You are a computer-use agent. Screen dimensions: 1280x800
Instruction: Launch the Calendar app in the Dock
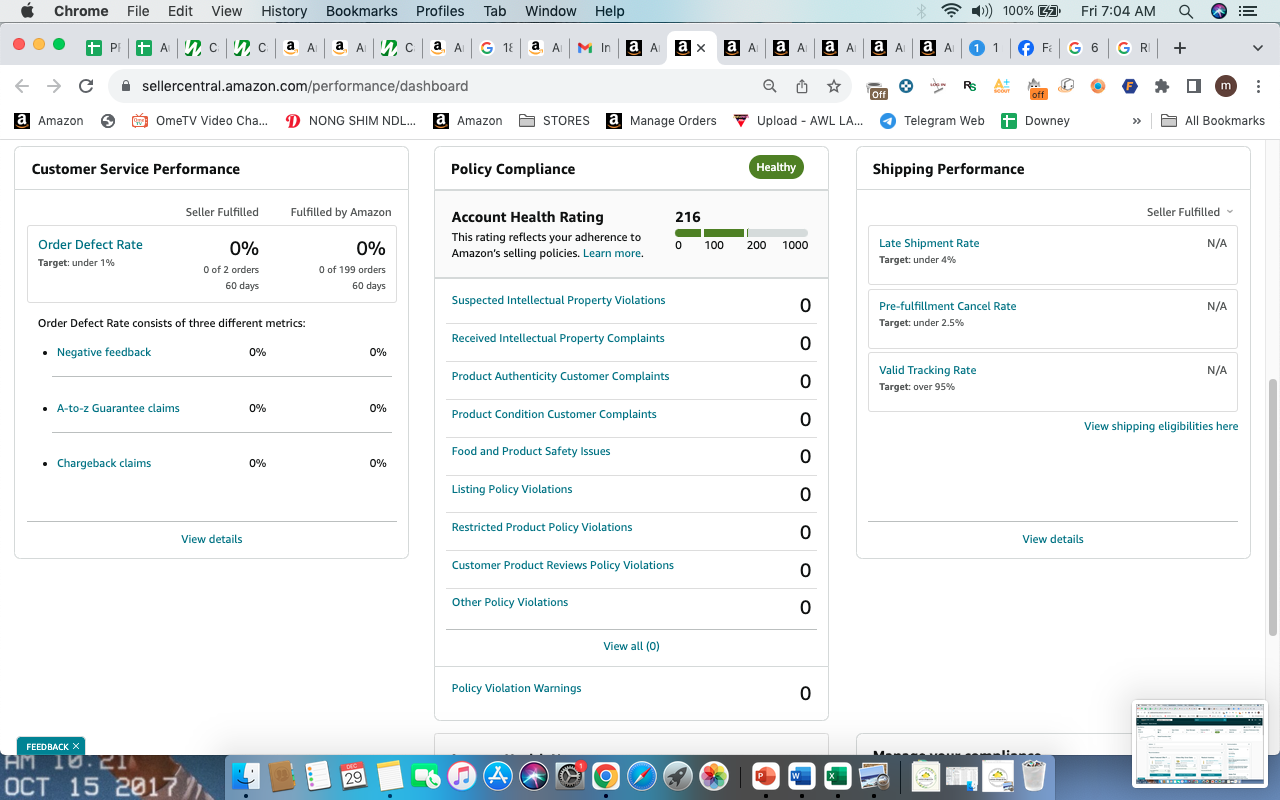352,775
